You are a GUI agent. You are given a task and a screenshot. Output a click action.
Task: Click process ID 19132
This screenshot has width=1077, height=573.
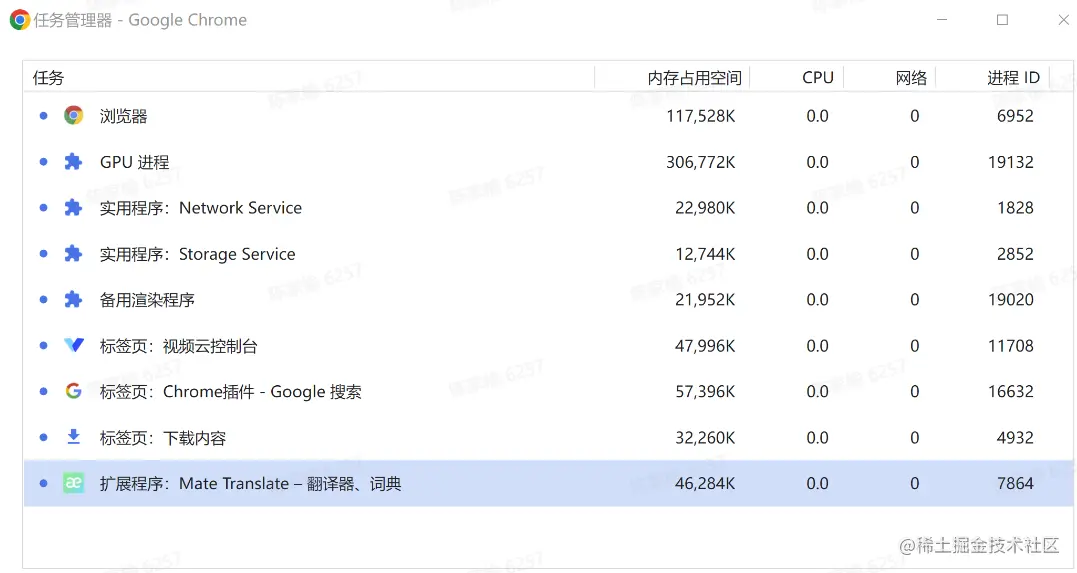(1010, 162)
